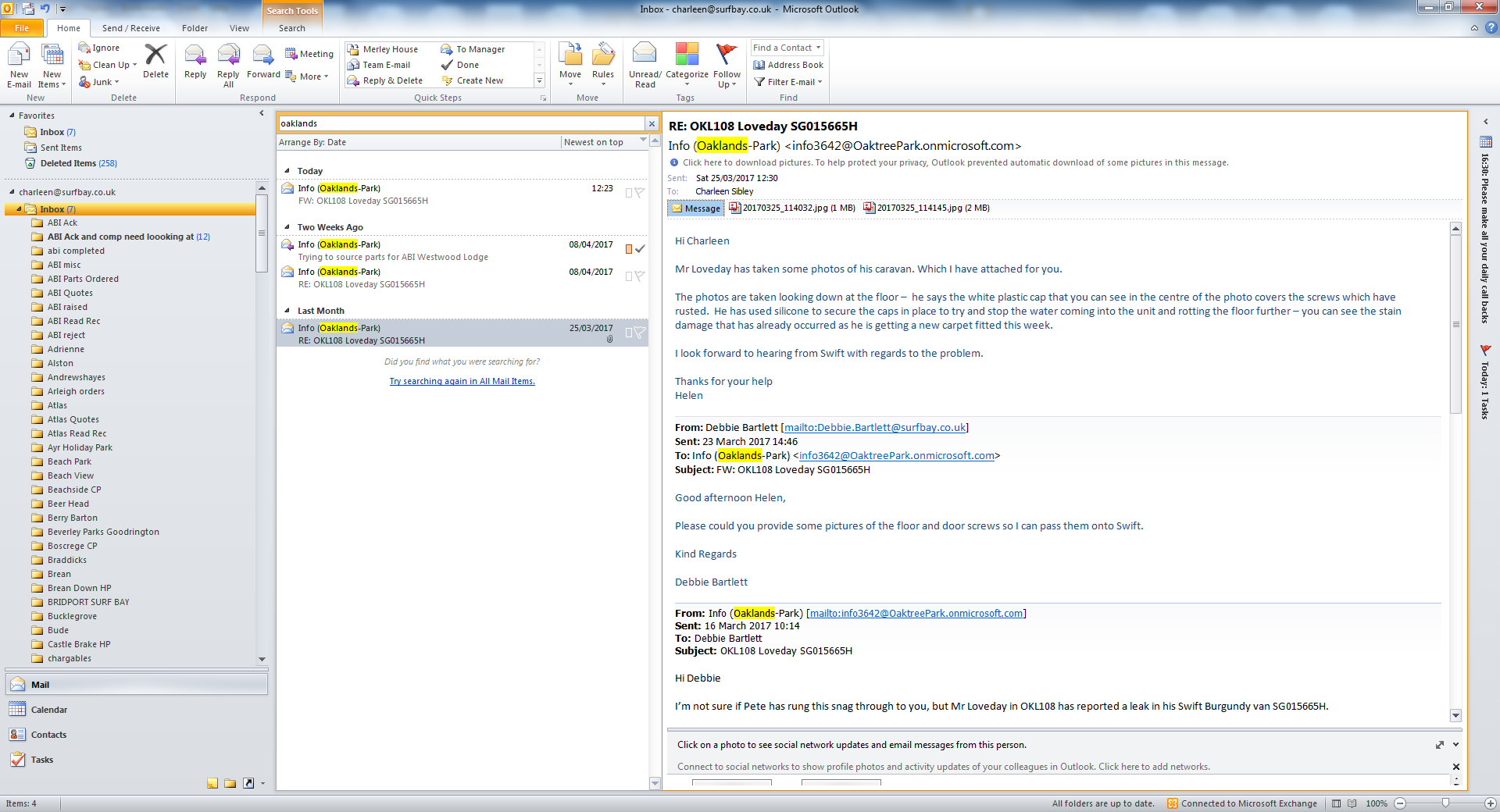The image size is (1500, 812).
Task: Toggle the flag on the 12:23 email
Action: [x=640, y=192]
